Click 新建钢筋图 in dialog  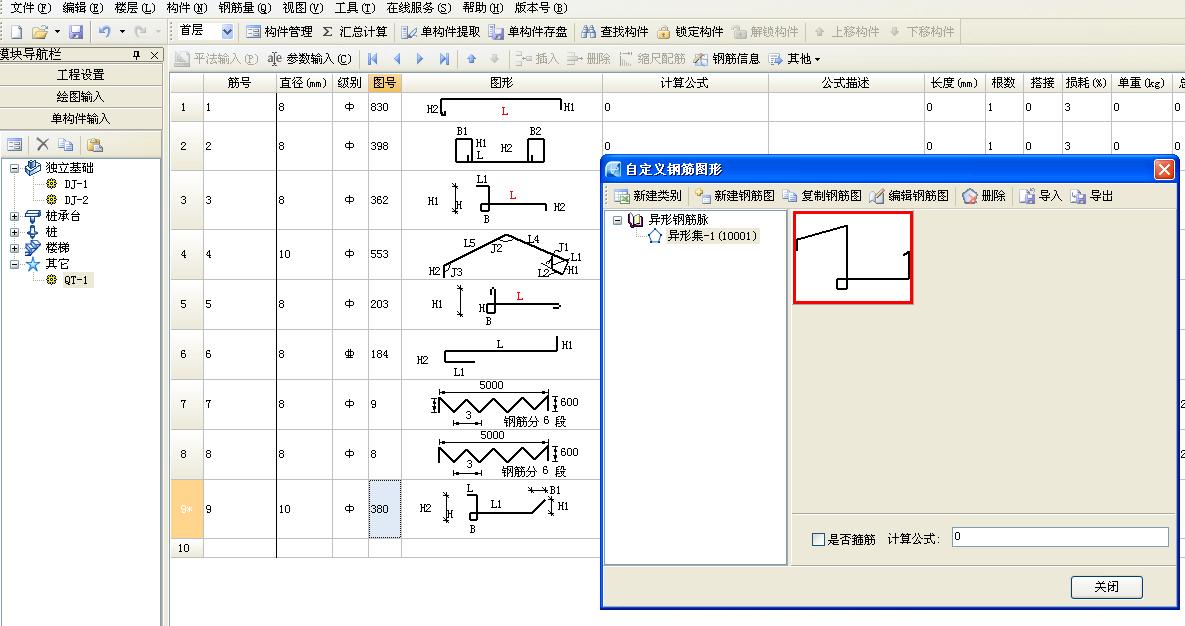(735, 196)
